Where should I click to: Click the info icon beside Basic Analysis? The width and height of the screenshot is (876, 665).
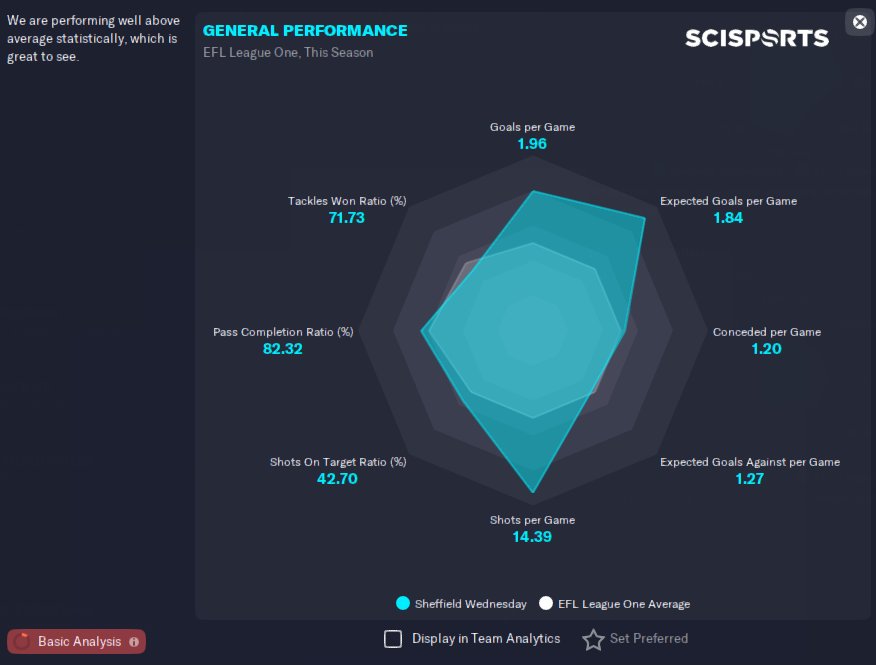134,642
